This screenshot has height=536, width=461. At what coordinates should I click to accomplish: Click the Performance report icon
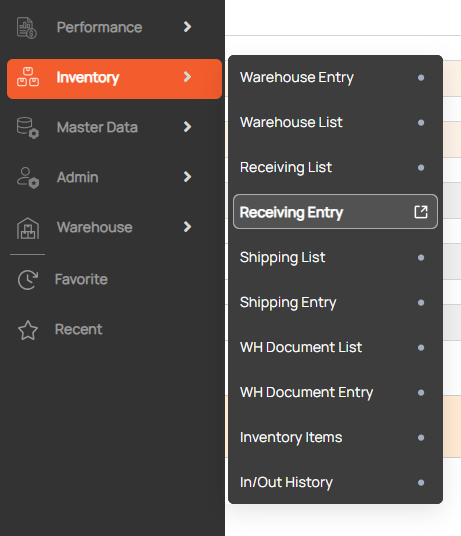(27, 28)
